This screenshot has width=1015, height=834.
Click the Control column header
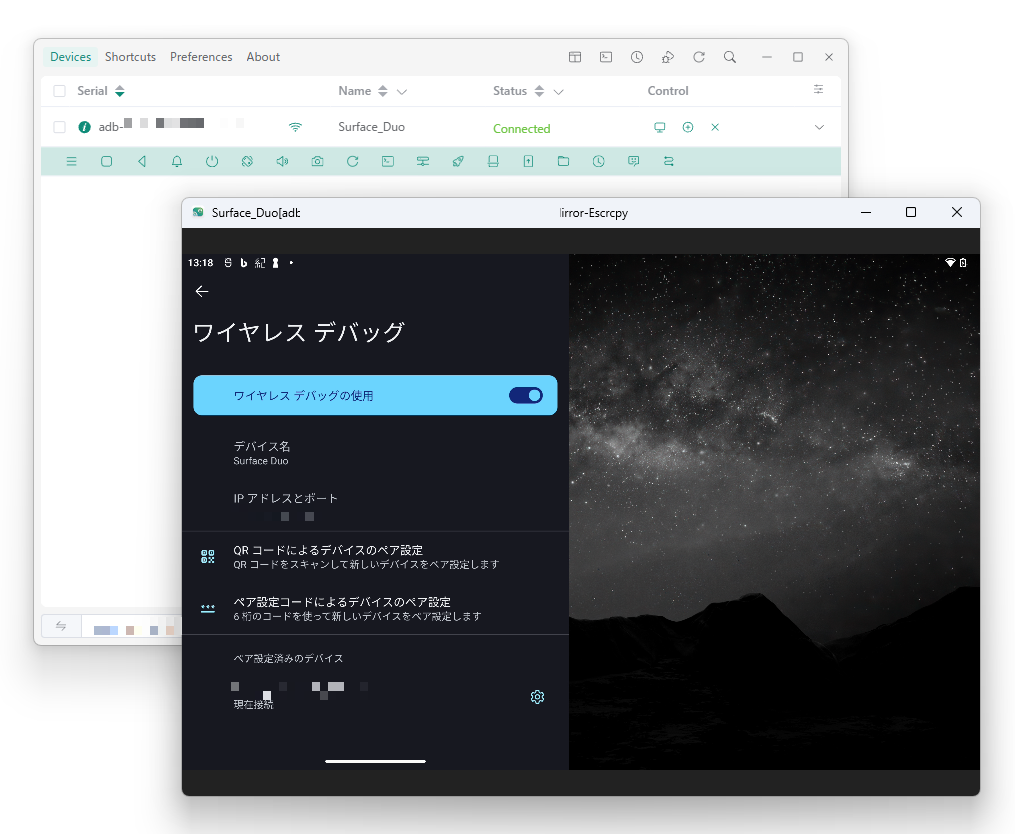point(668,91)
